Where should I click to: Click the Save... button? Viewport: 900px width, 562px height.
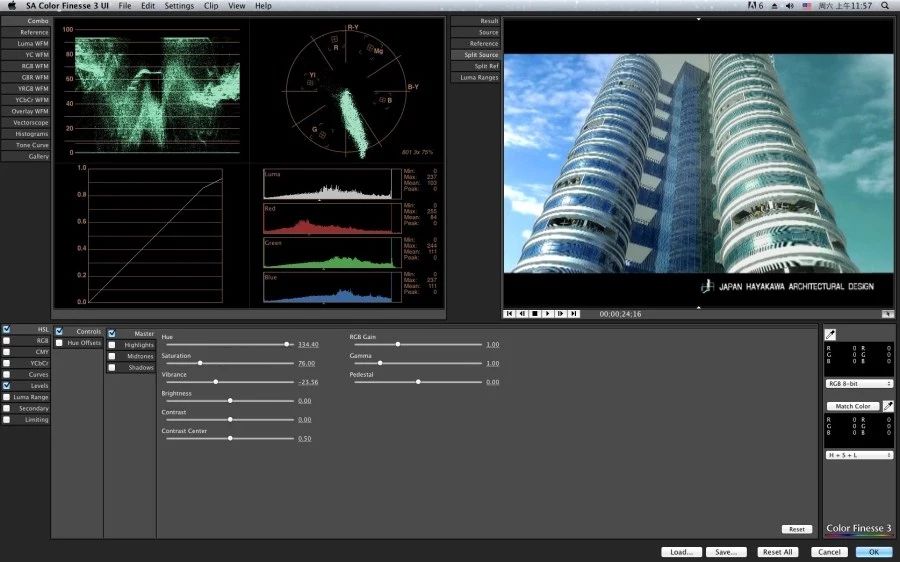point(726,552)
